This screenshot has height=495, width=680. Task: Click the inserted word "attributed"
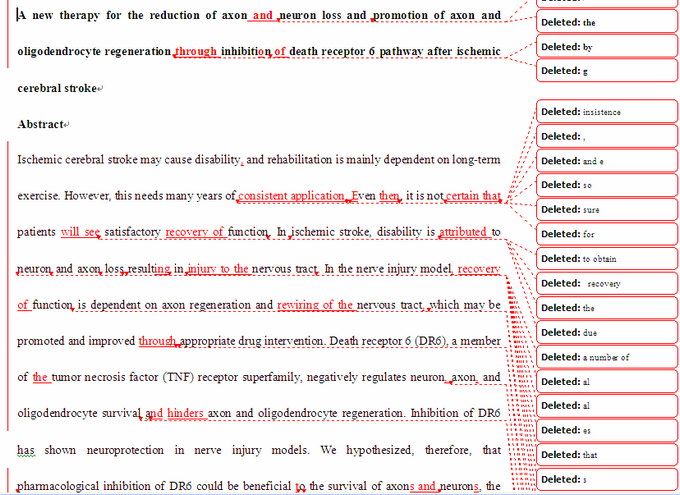(462, 232)
